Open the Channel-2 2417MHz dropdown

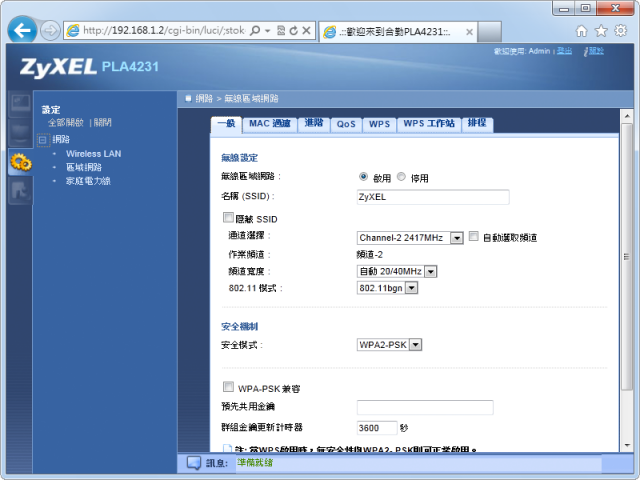pyautogui.click(x=410, y=238)
